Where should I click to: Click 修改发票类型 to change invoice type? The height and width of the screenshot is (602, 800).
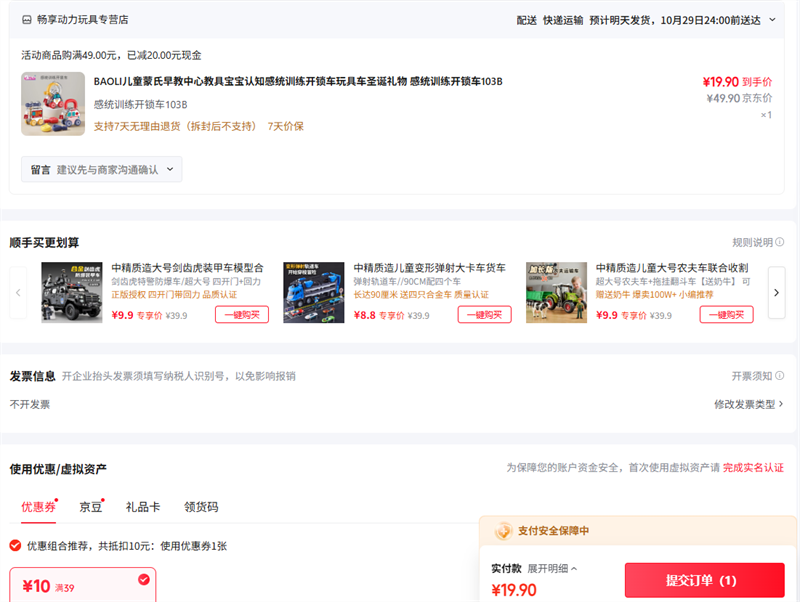click(x=748, y=404)
